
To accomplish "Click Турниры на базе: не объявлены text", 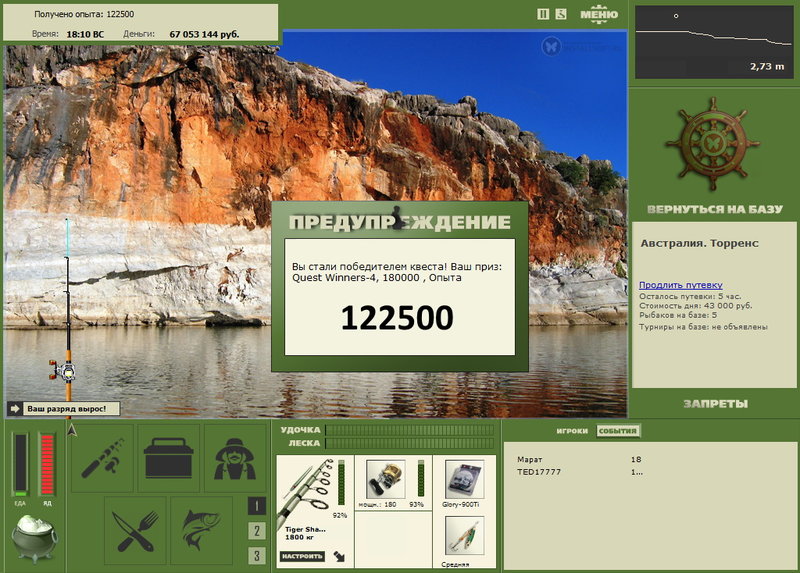I will (x=703, y=327).
